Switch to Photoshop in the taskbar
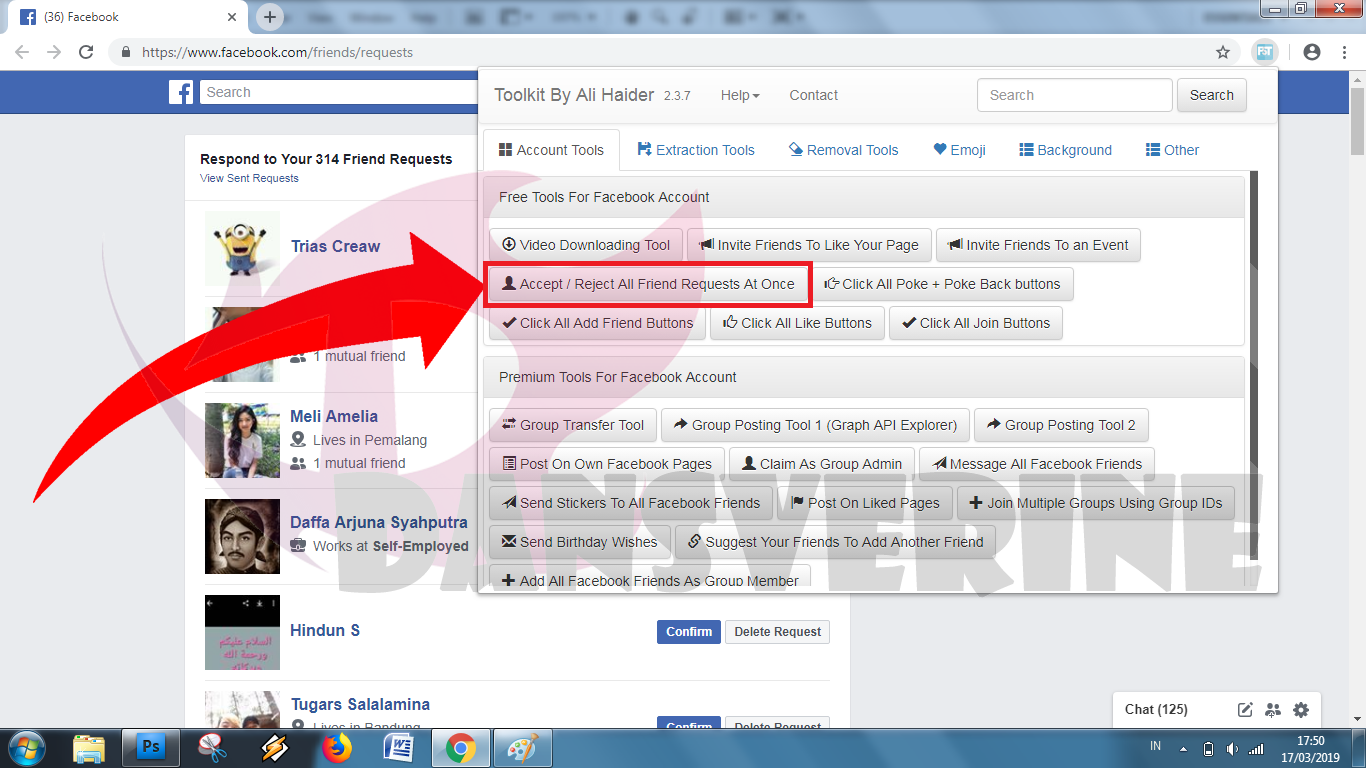The image size is (1366, 768). (151, 748)
